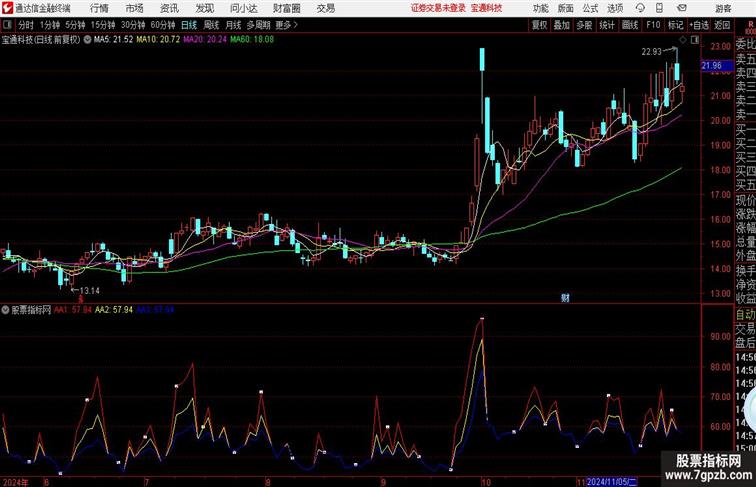Click the diamond icon at chart corner
Screen dimensions: 756x487
tap(683, 40)
